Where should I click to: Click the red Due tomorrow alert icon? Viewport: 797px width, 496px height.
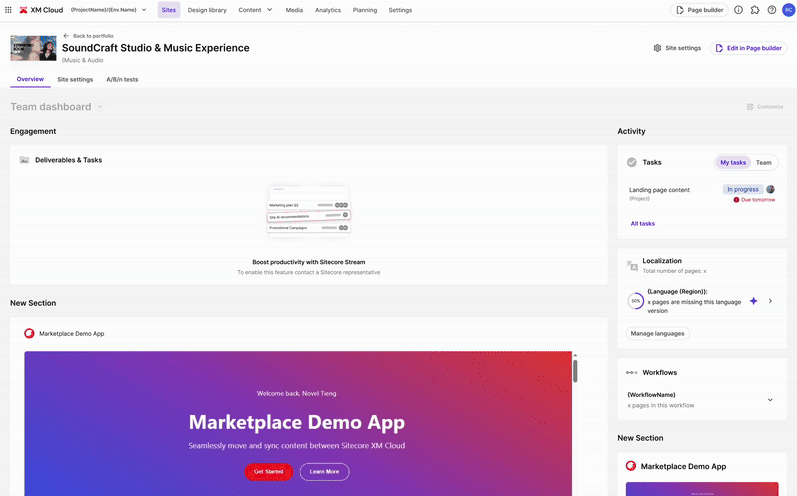point(736,200)
